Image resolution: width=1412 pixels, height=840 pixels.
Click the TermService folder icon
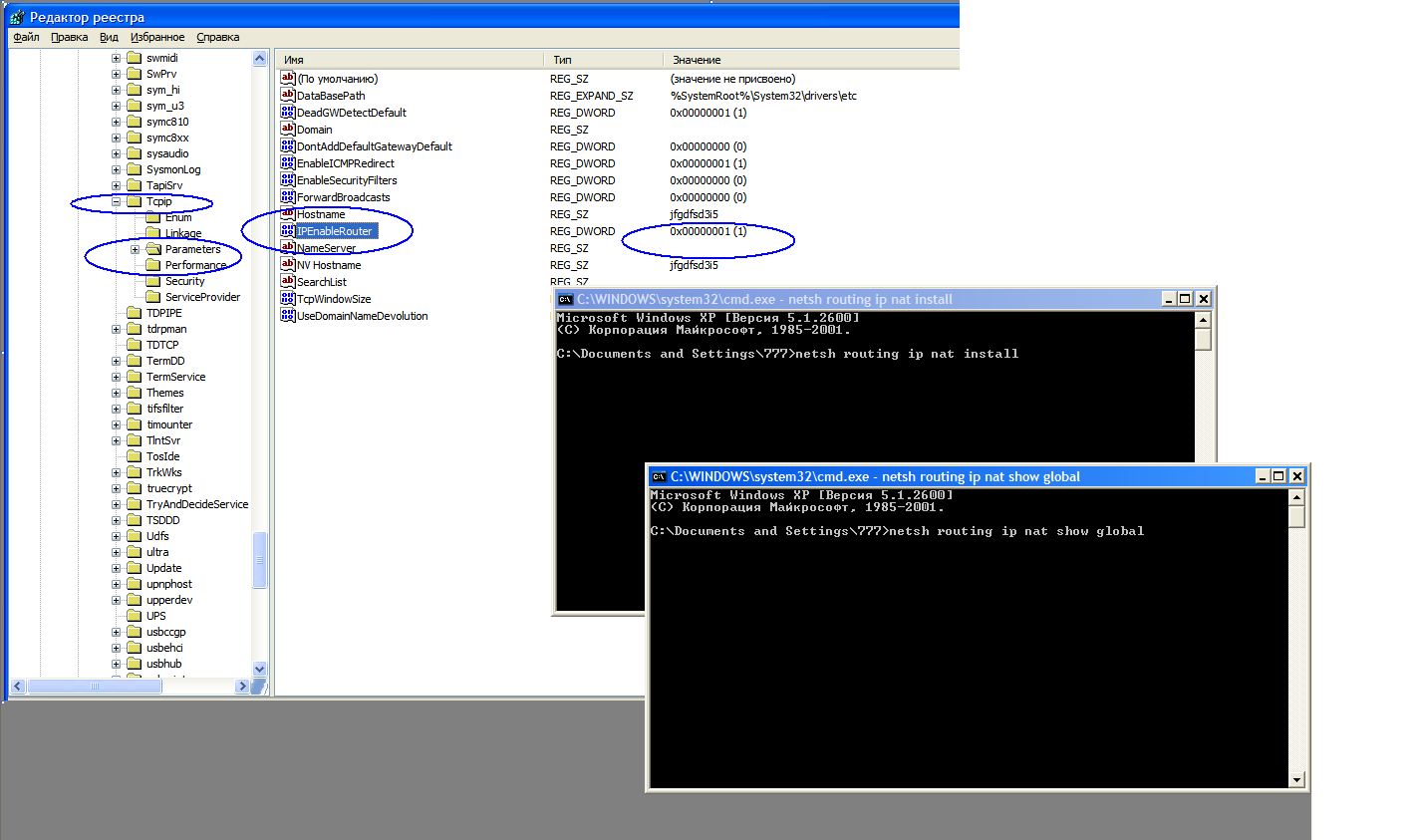pyautogui.click(x=135, y=377)
